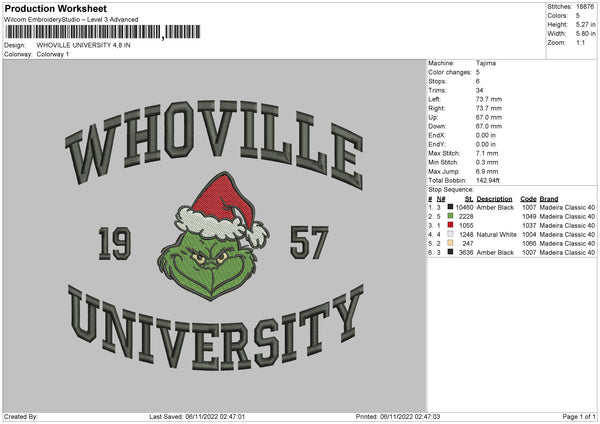The height and width of the screenshot is (424, 600).
Task: Click the 'Code' column header
Action: point(528,199)
